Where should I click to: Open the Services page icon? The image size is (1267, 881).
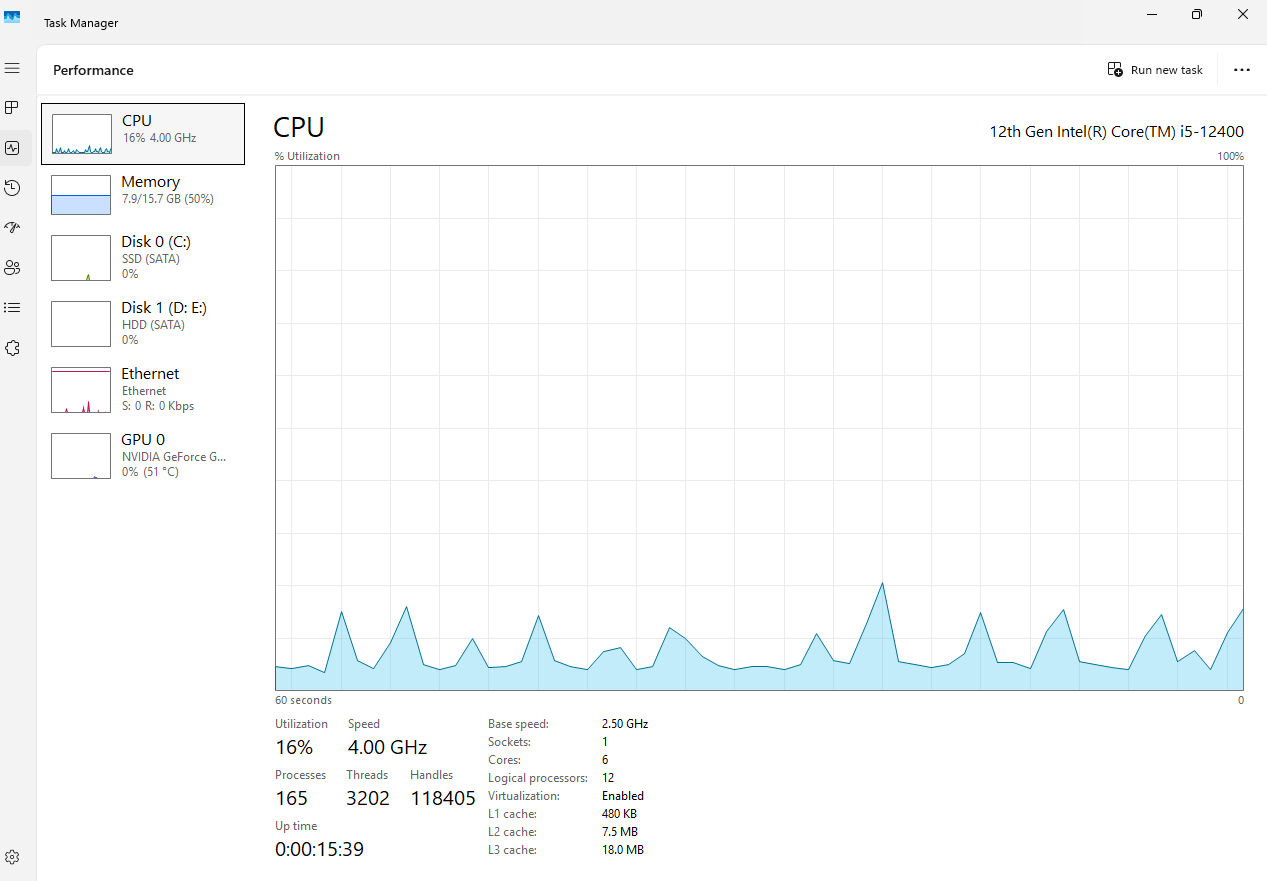(x=12, y=348)
